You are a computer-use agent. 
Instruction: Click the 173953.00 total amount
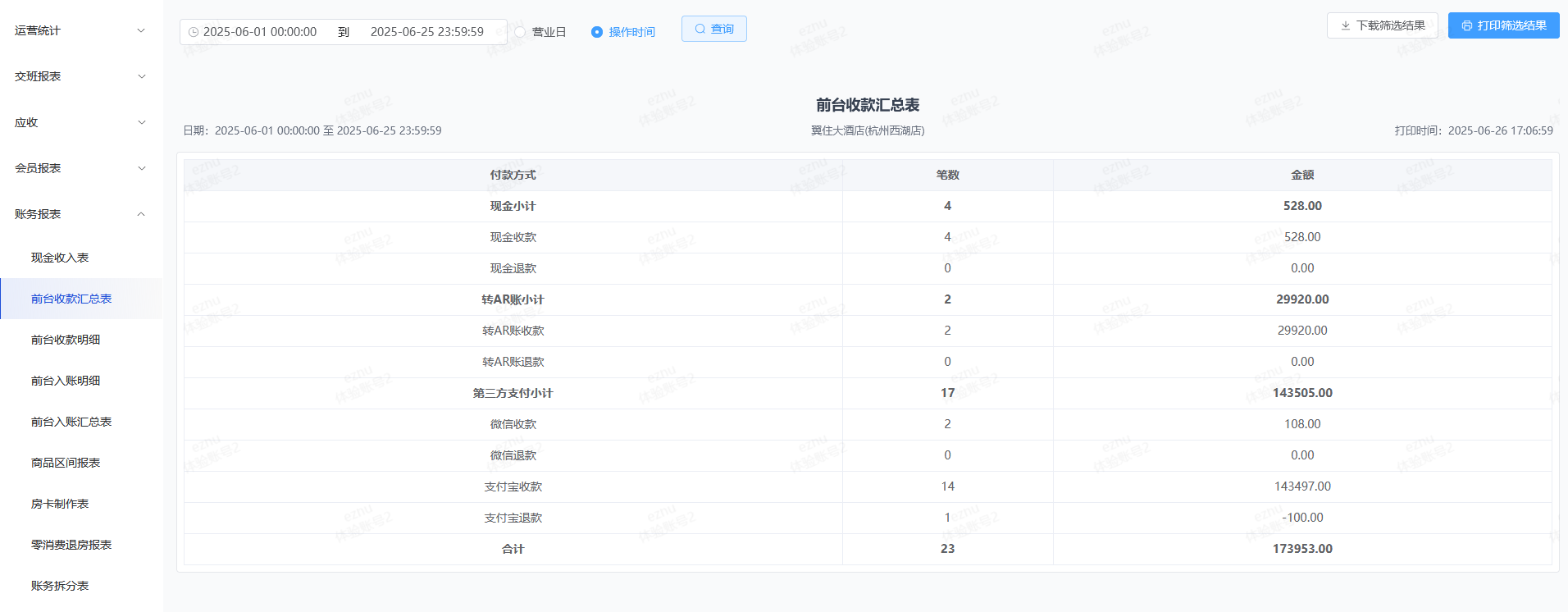pos(1302,549)
